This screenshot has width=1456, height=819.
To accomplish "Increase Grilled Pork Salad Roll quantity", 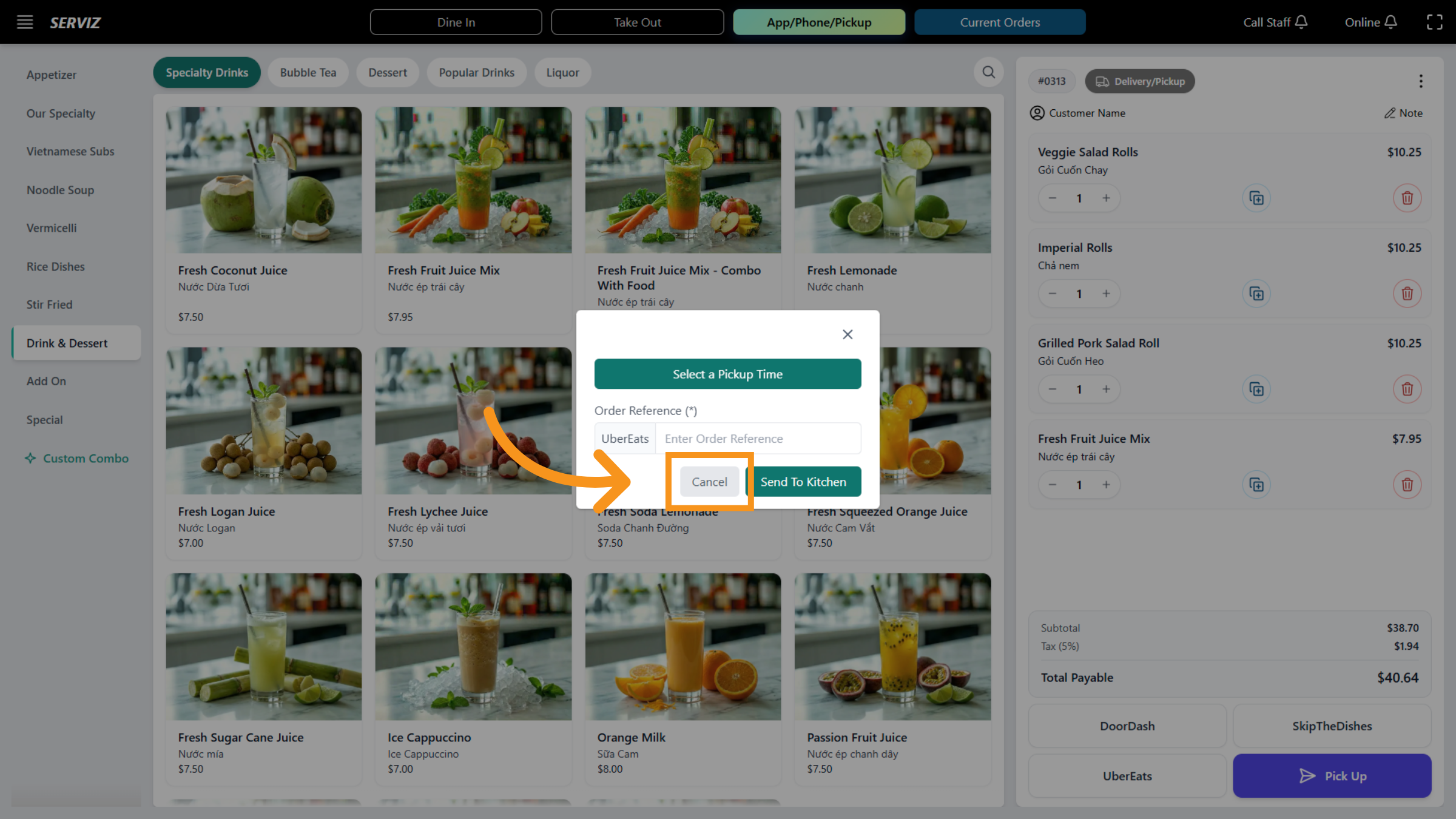I will point(1106,389).
